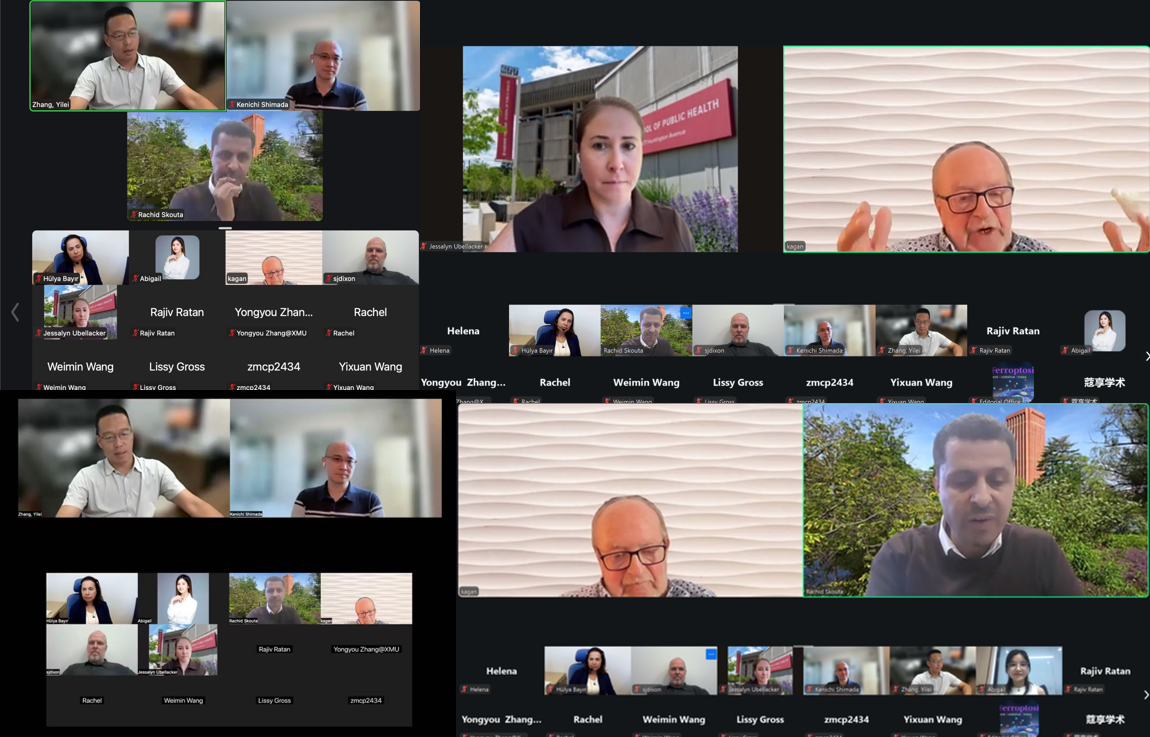The height and width of the screenshot is (737, 1150).
Task: Select the Weimin Wang name tile in the top-left grid
Action: coord(81,367)
